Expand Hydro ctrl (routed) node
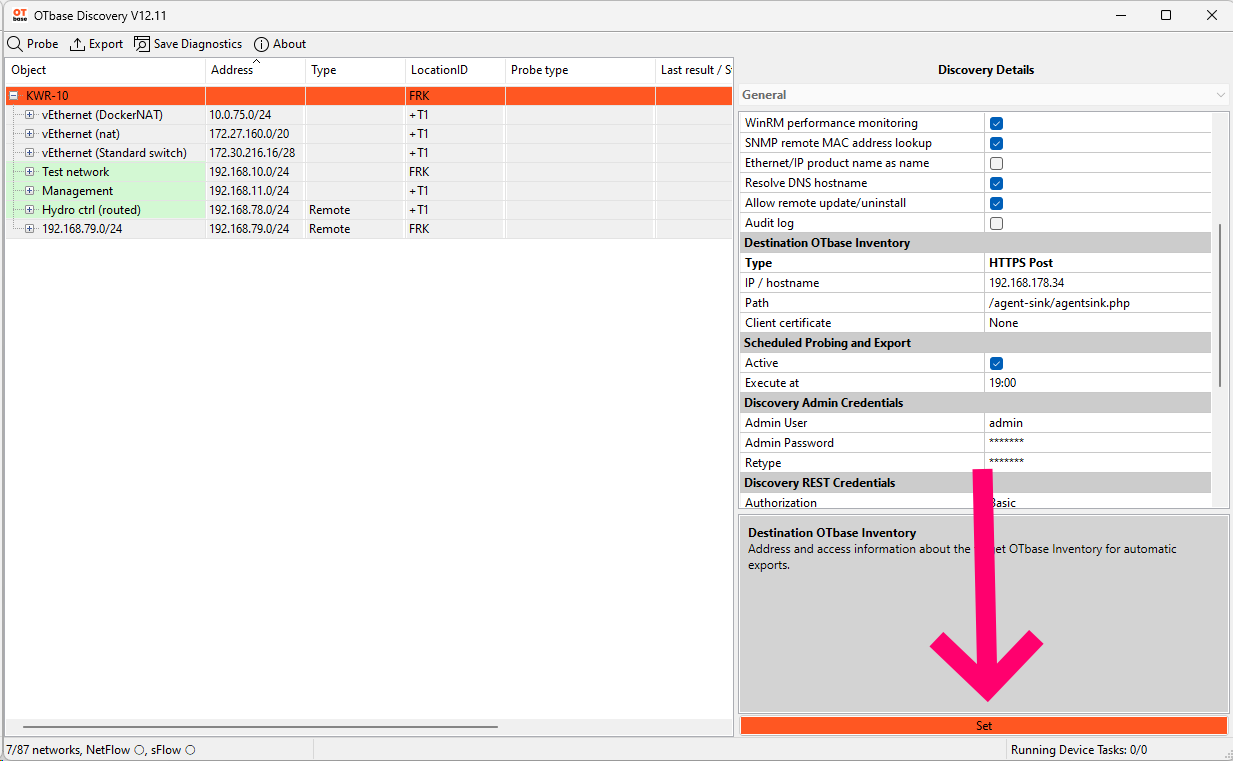The image size is (1233, 761). pyautogui.click(x=30, y=210)
